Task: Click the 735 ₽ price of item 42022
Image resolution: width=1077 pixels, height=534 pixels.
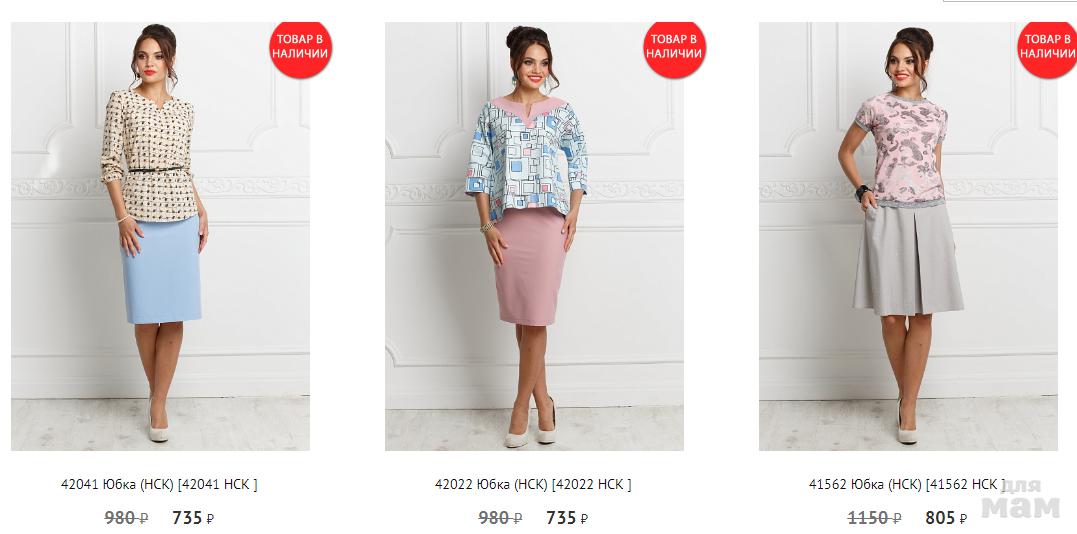Action: click(567, 518)
